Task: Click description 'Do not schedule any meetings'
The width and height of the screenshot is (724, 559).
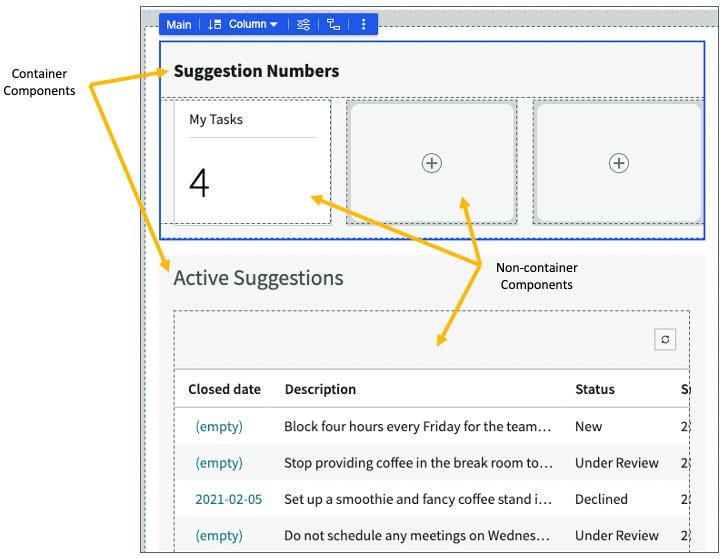Action: (417, 536)
